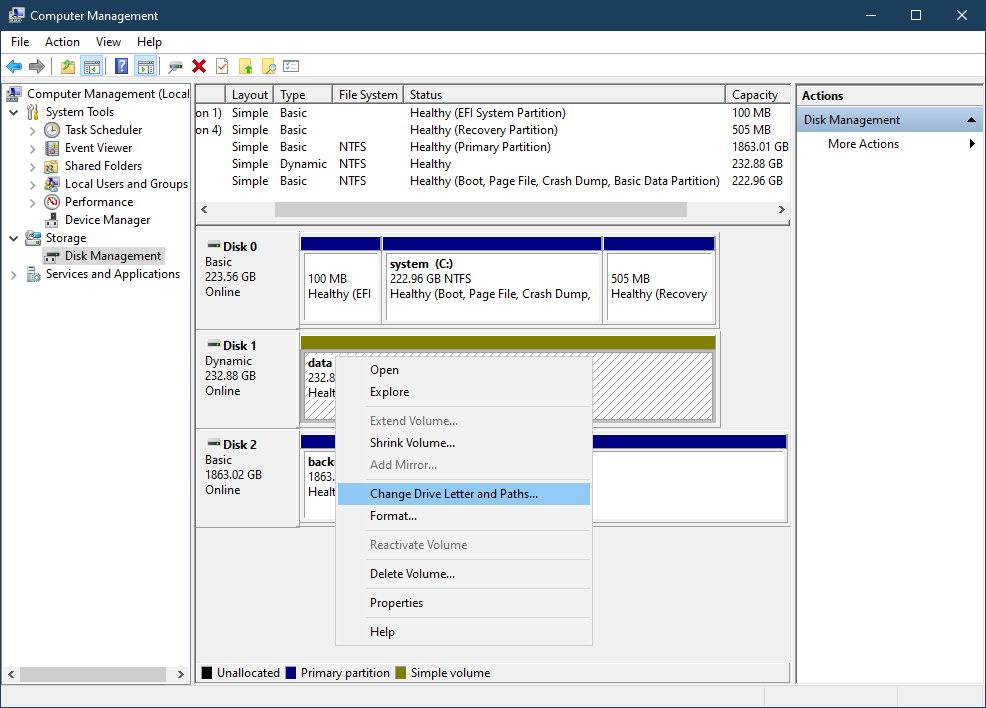Viewport: 986px width, 708px height.
Task: Open the Action menu in menu bar
Action: pos(62,42)
